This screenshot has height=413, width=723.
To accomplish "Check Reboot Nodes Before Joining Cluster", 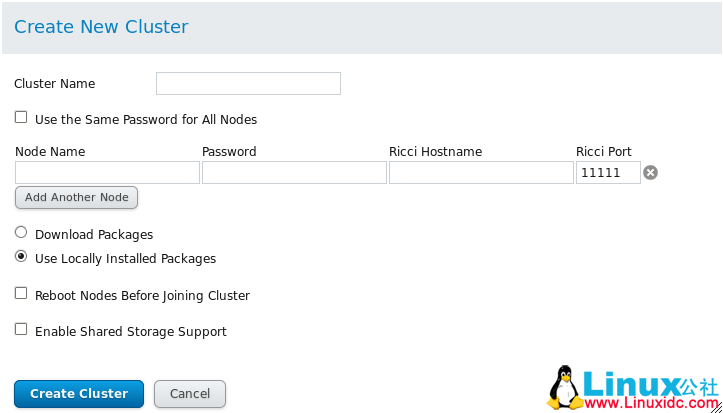I will click(x=21, y=294).
